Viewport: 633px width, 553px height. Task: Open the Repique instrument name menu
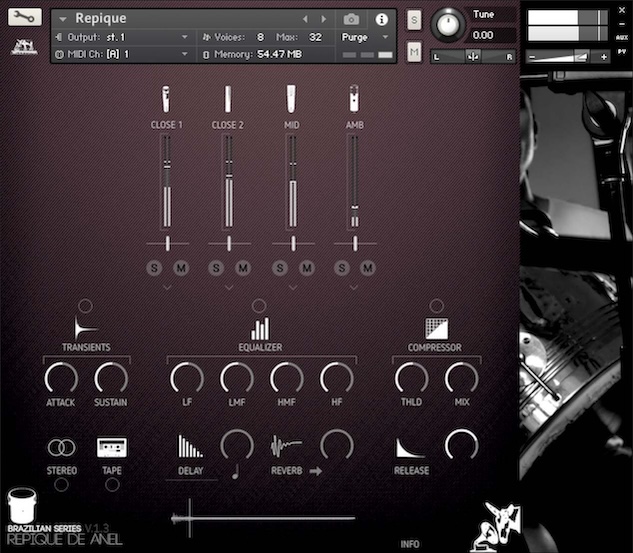66,19
